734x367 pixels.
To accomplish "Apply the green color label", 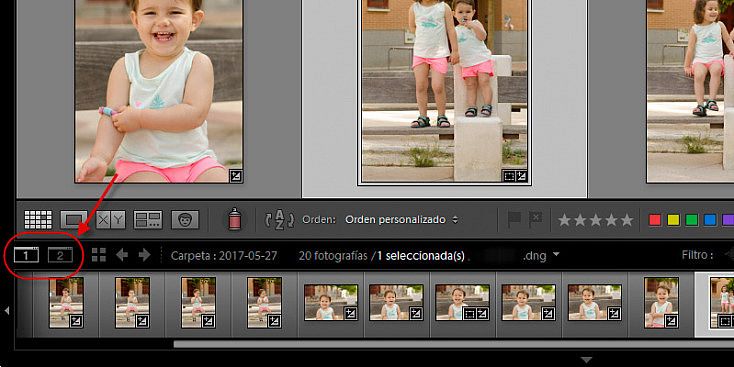I will click(691, 220).
